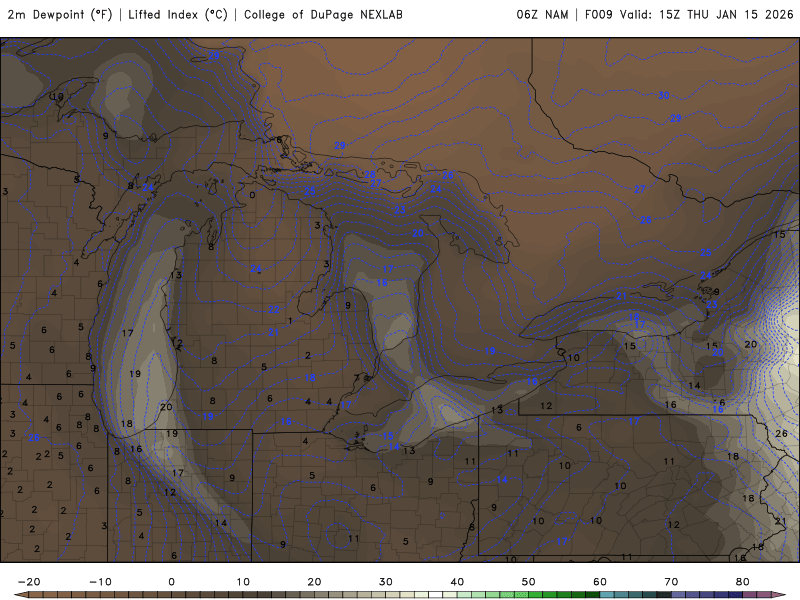Click the left arrow end of the color scale
This screenshot has height=600, width=800.
pos(20,595)
